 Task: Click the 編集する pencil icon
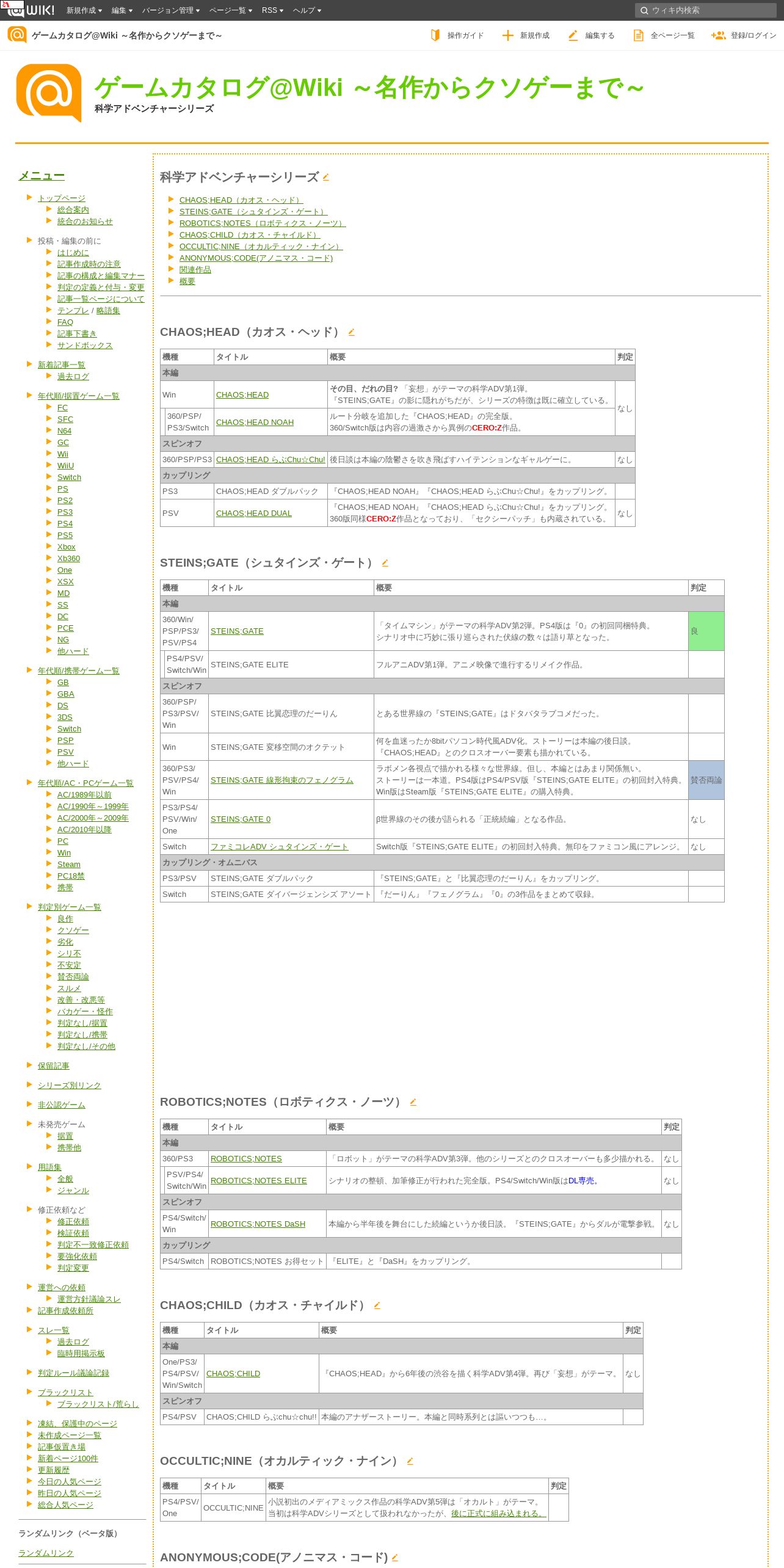point(573,35)
